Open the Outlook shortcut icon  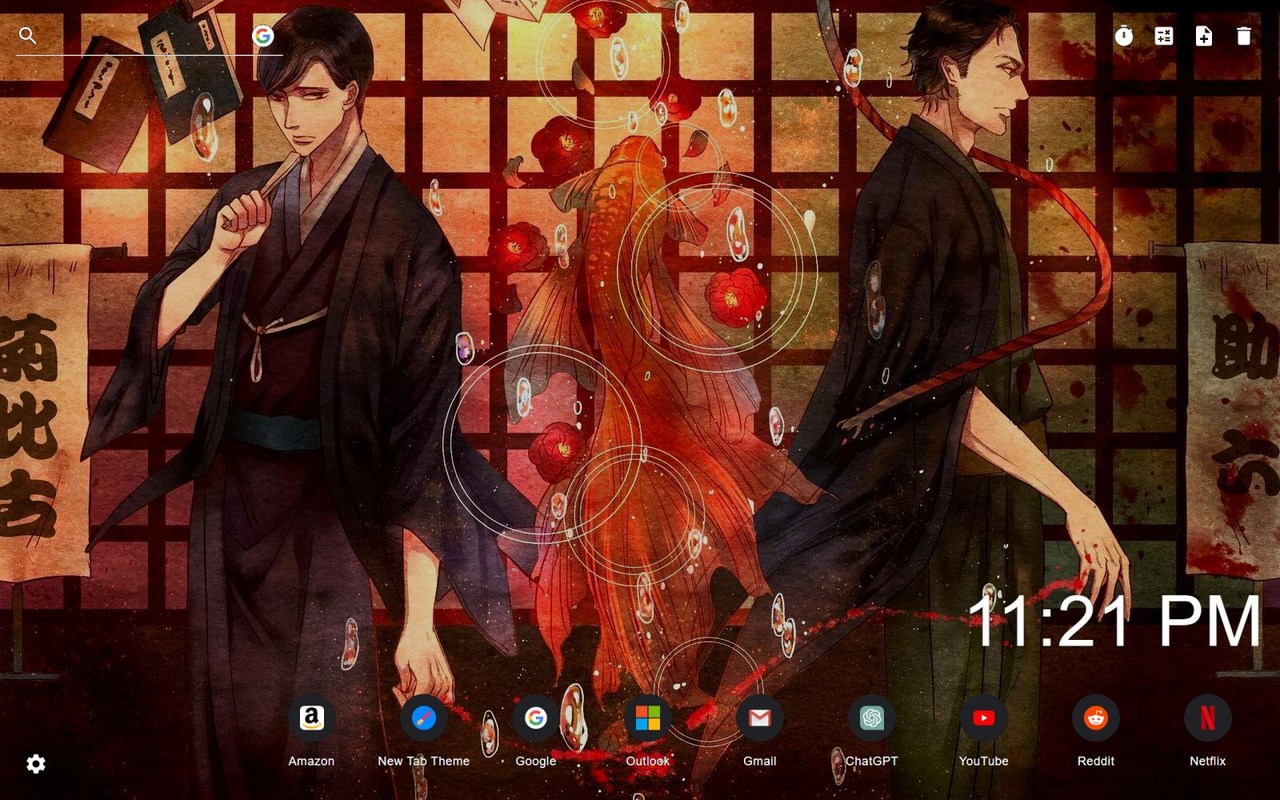point(648,718)
